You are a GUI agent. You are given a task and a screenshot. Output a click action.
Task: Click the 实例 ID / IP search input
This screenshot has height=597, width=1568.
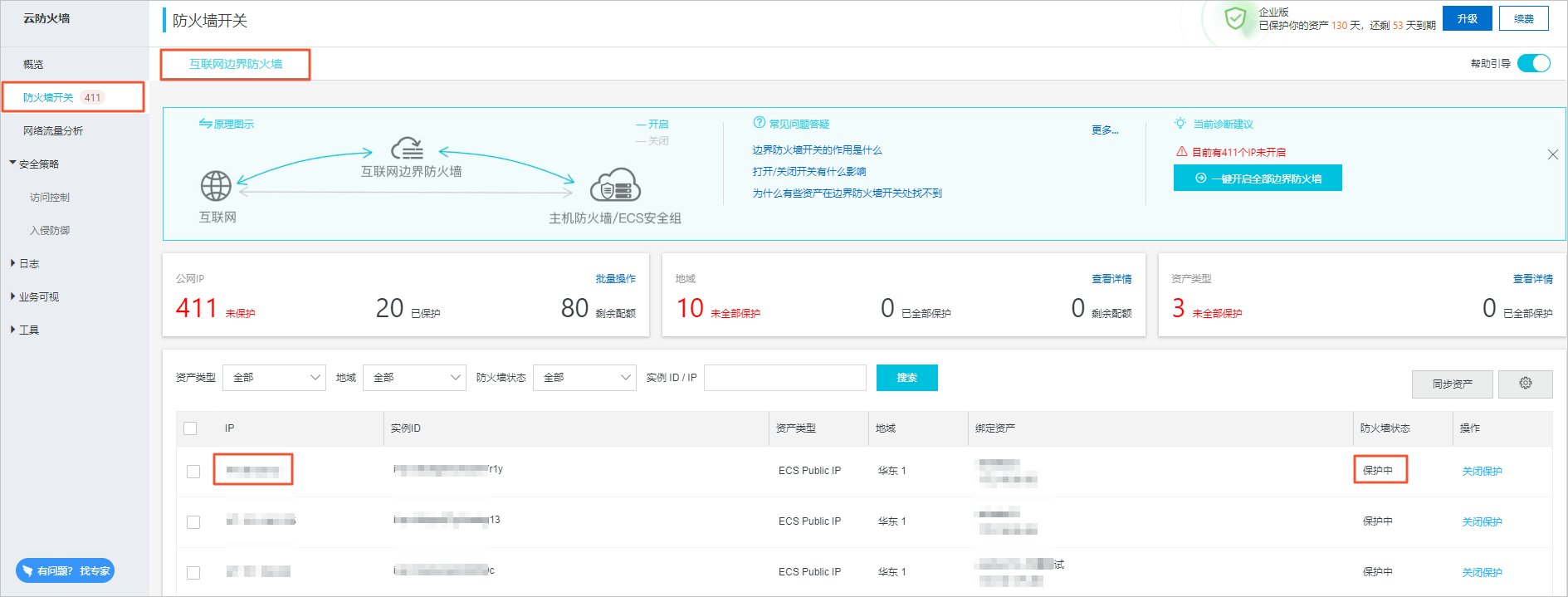[x=785, y=378]
